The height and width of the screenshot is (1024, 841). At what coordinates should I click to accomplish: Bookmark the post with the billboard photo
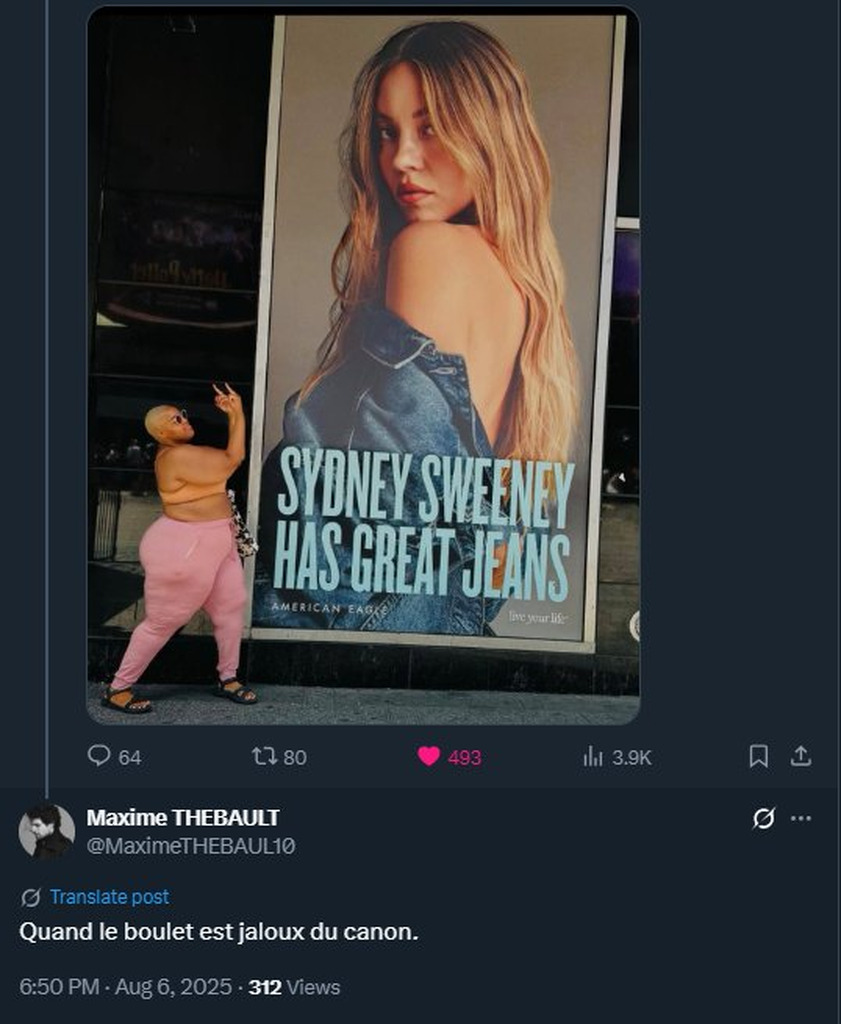tap(759, 757)
